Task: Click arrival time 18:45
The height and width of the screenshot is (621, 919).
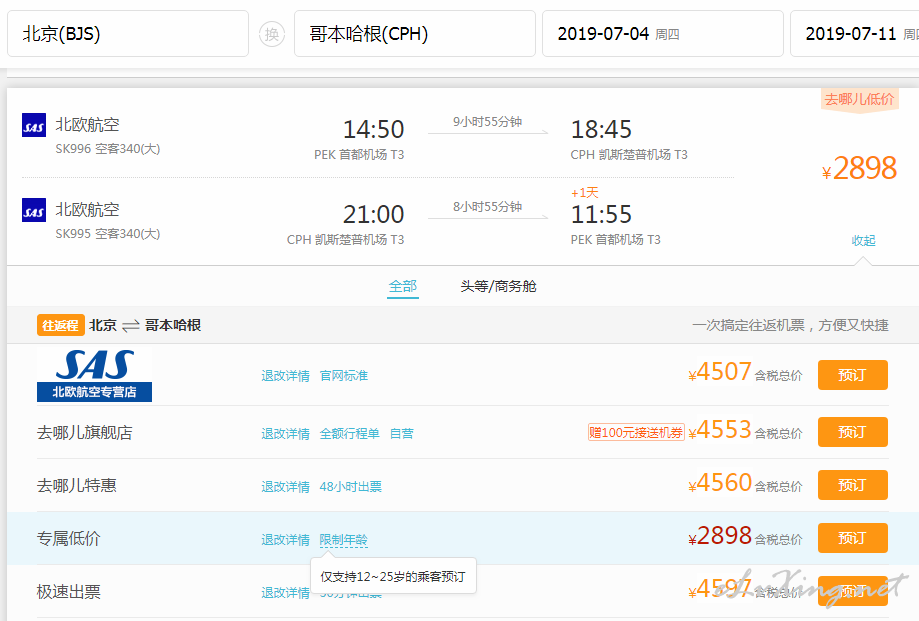Action: [x=601, y=129]
